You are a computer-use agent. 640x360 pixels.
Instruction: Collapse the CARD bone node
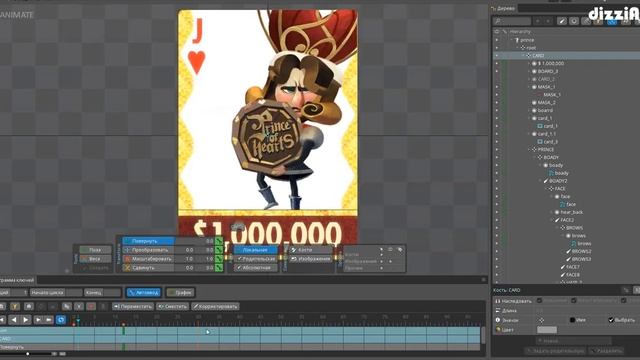click(x=523, y=56)
